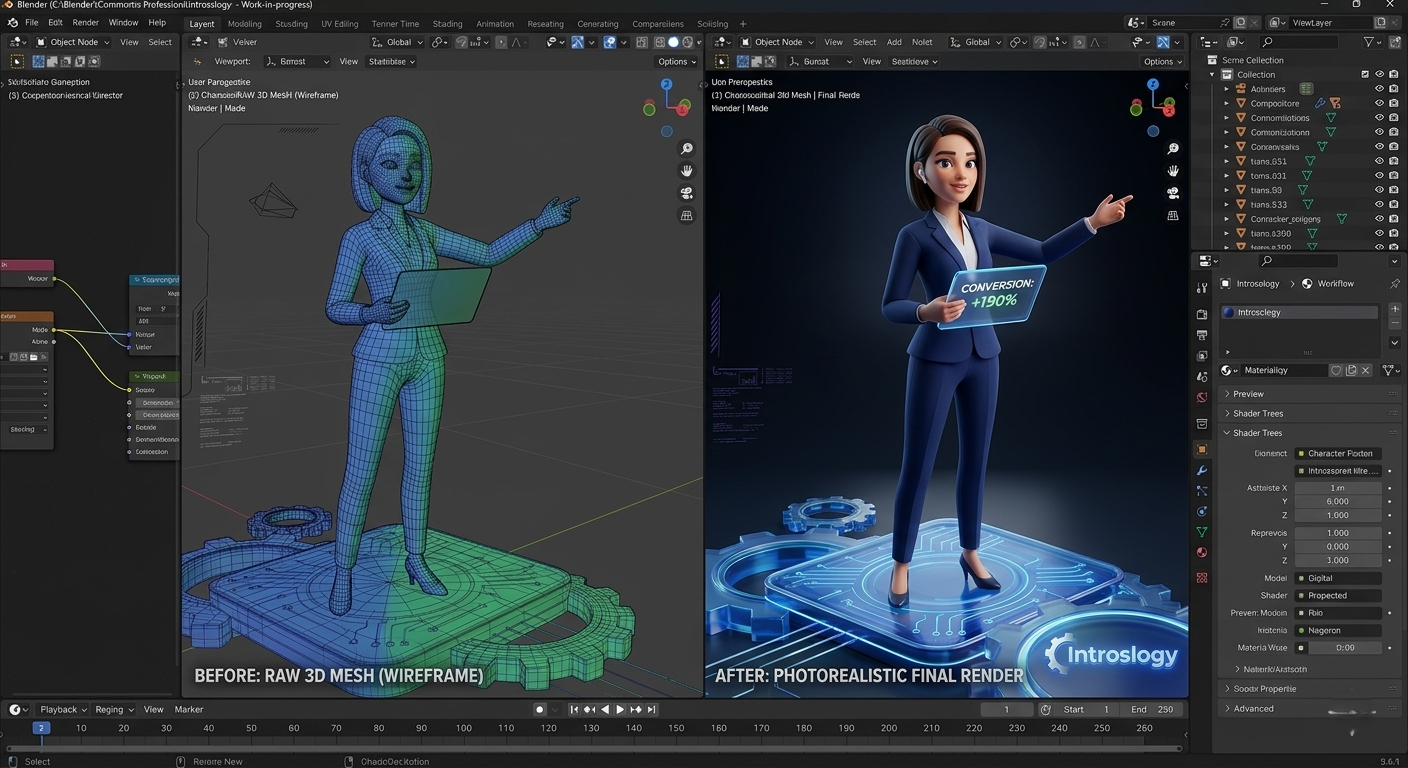The image size is (1408, 768).
Task: Collapse the Shader Trees section
Action: point(1258,432)
